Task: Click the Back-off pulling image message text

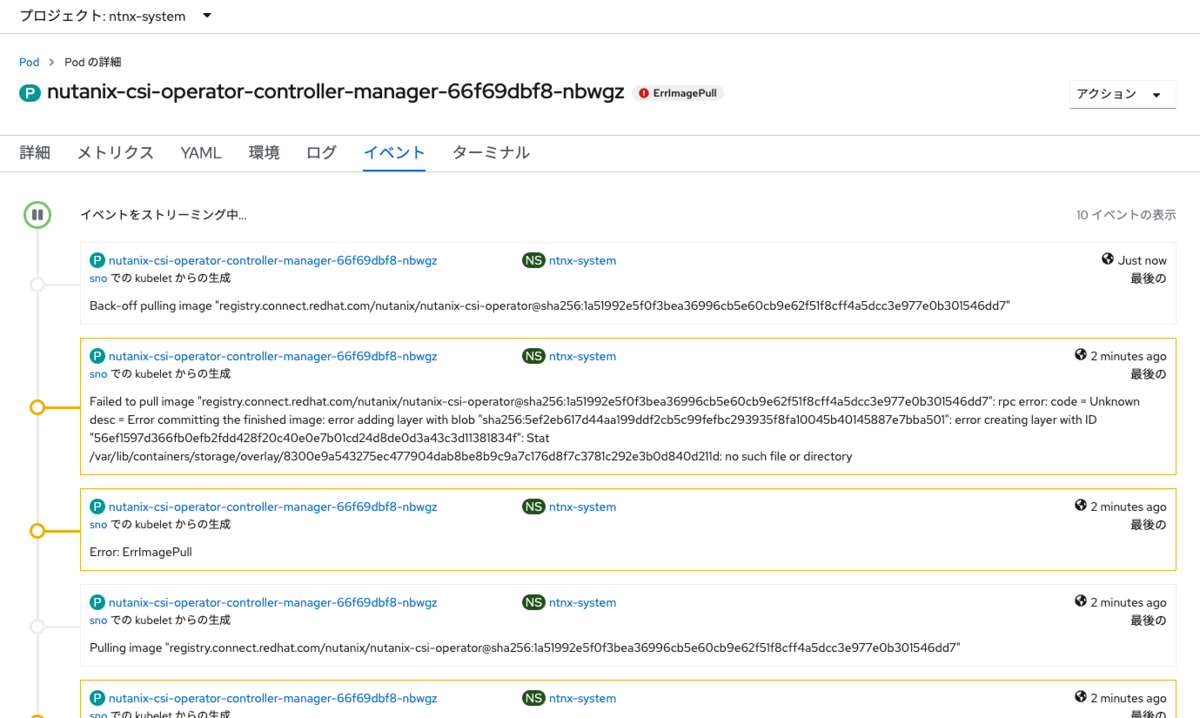Action: point(550,306)
